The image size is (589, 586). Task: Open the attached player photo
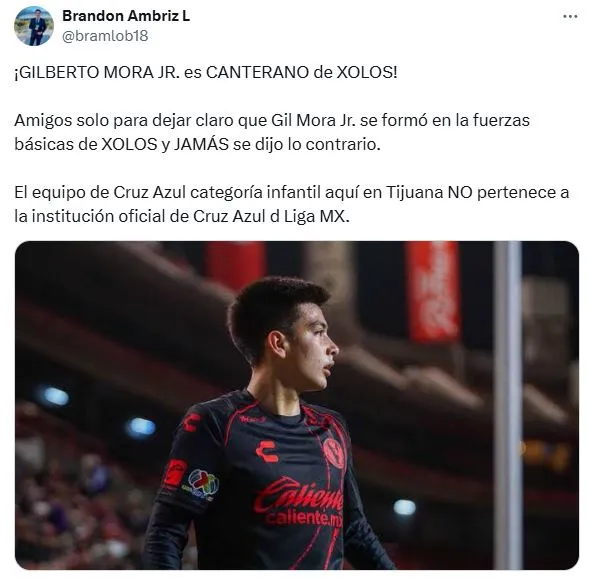297,405
